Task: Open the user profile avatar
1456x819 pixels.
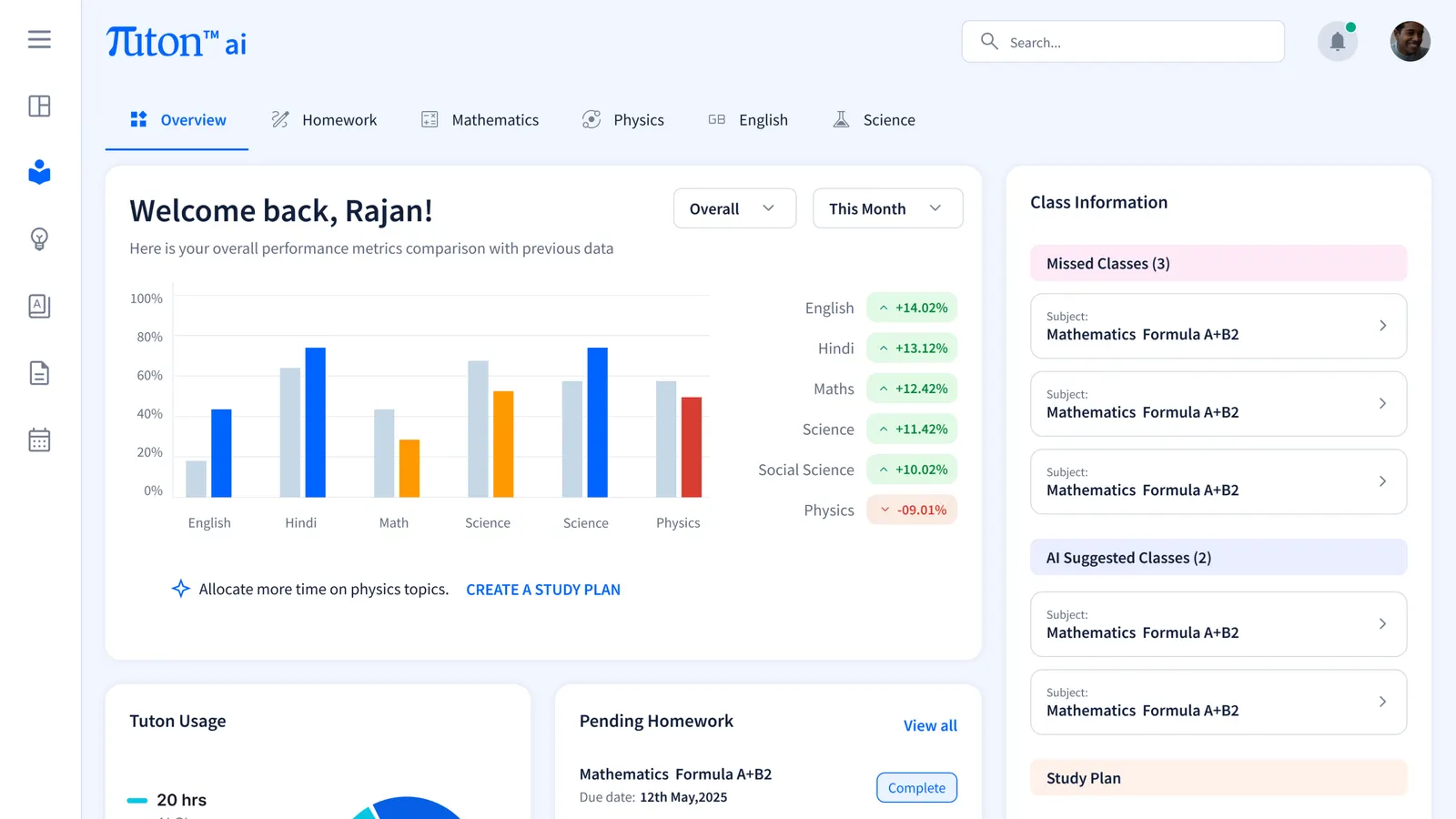Action: coord(1410,41)
